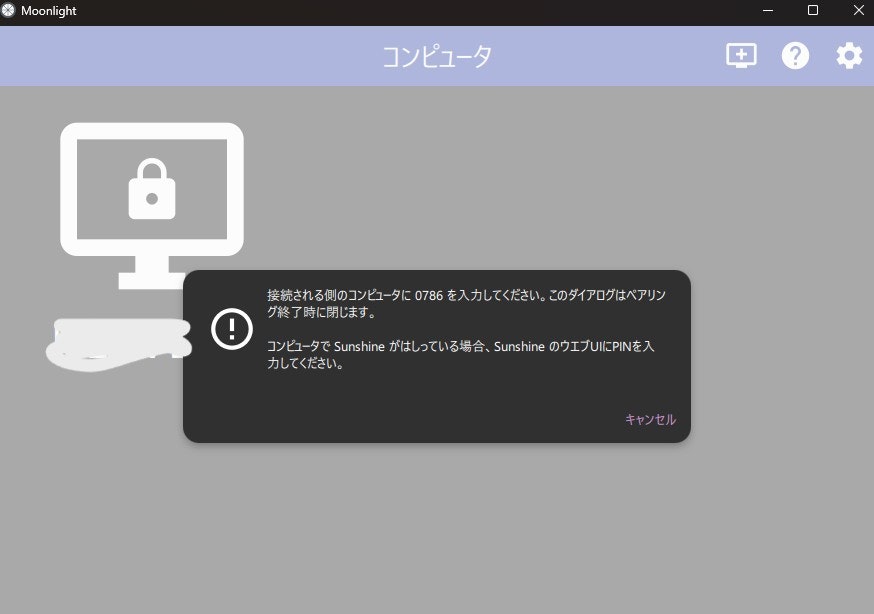Open the Add Computer dialog via monitor-plus icon

[x=740, y=55]
